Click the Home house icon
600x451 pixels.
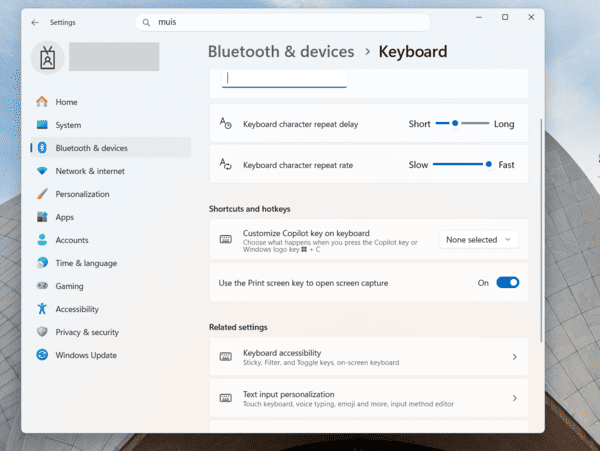click(42, 102)
